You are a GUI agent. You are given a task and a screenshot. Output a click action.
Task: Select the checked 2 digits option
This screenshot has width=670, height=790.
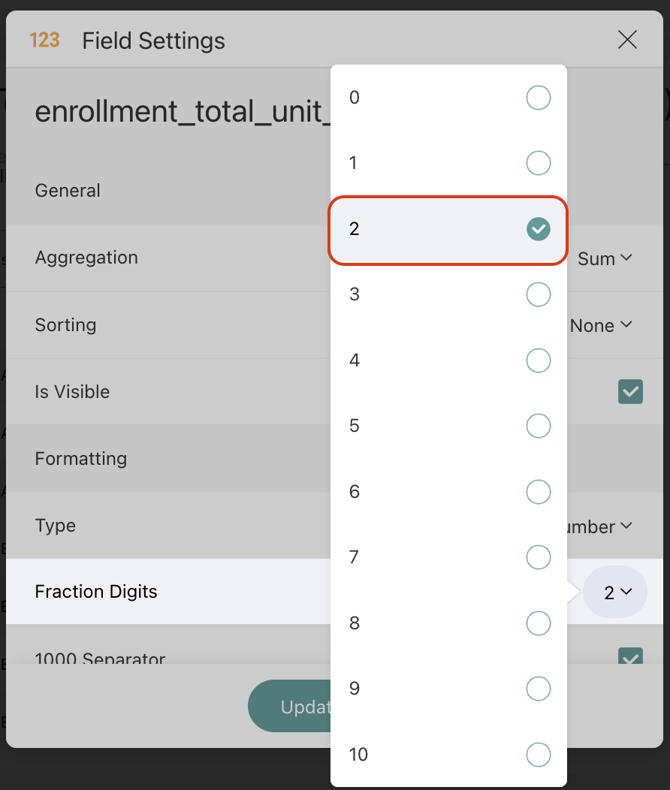pos(538,229)
